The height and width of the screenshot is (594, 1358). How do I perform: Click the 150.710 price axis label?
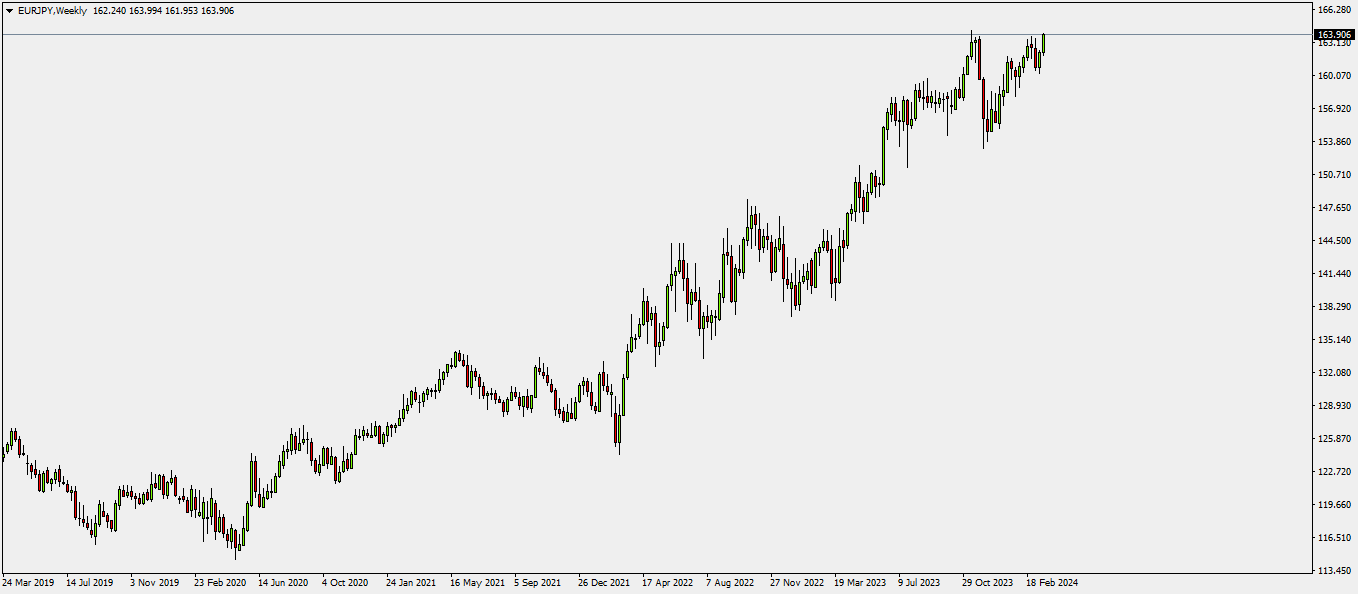tap(1335, 175)
